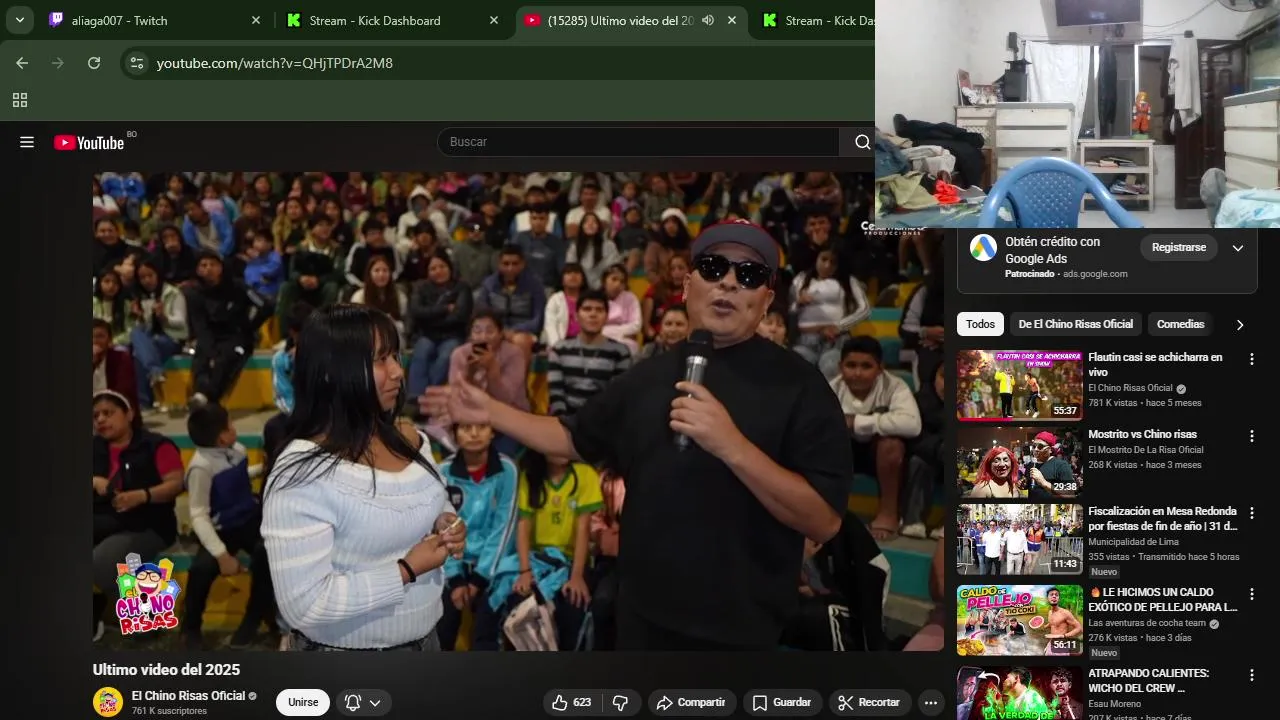Click the webcam overlay feed

1077,114
